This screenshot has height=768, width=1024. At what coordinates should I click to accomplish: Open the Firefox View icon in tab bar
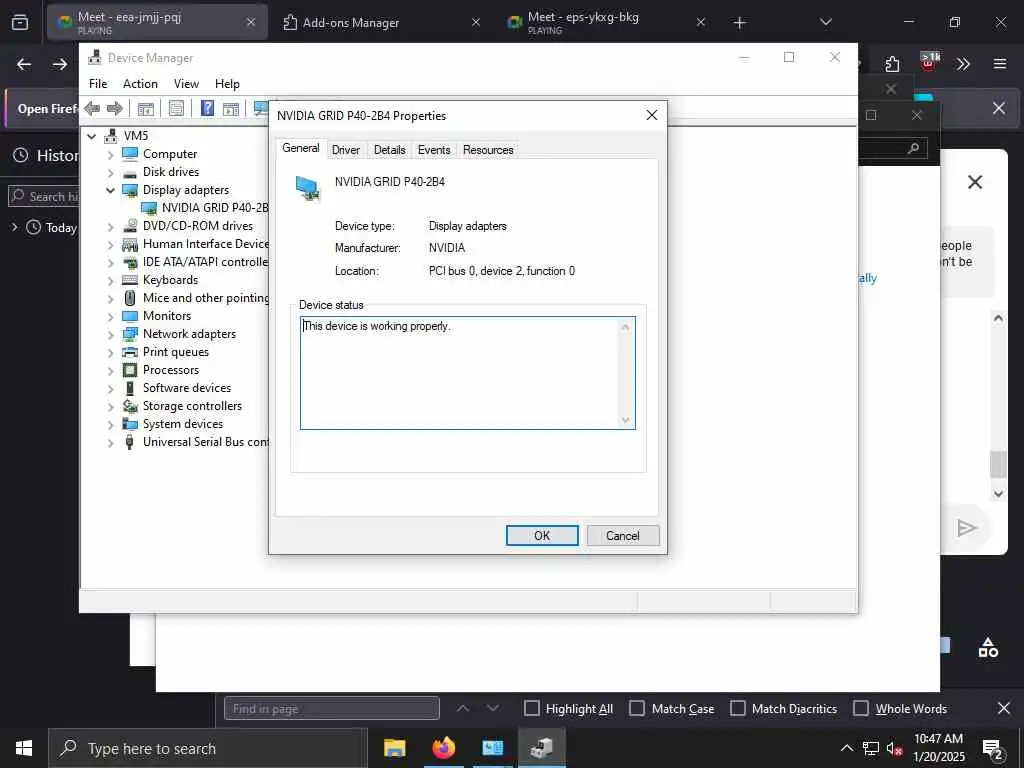pyautogui.click(x=20, y=22)
